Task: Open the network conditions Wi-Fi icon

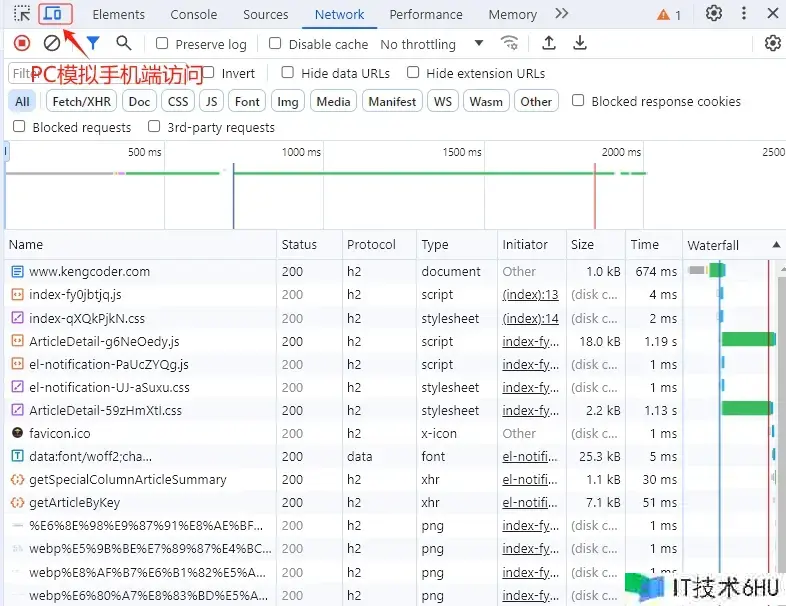Action: 510,43
